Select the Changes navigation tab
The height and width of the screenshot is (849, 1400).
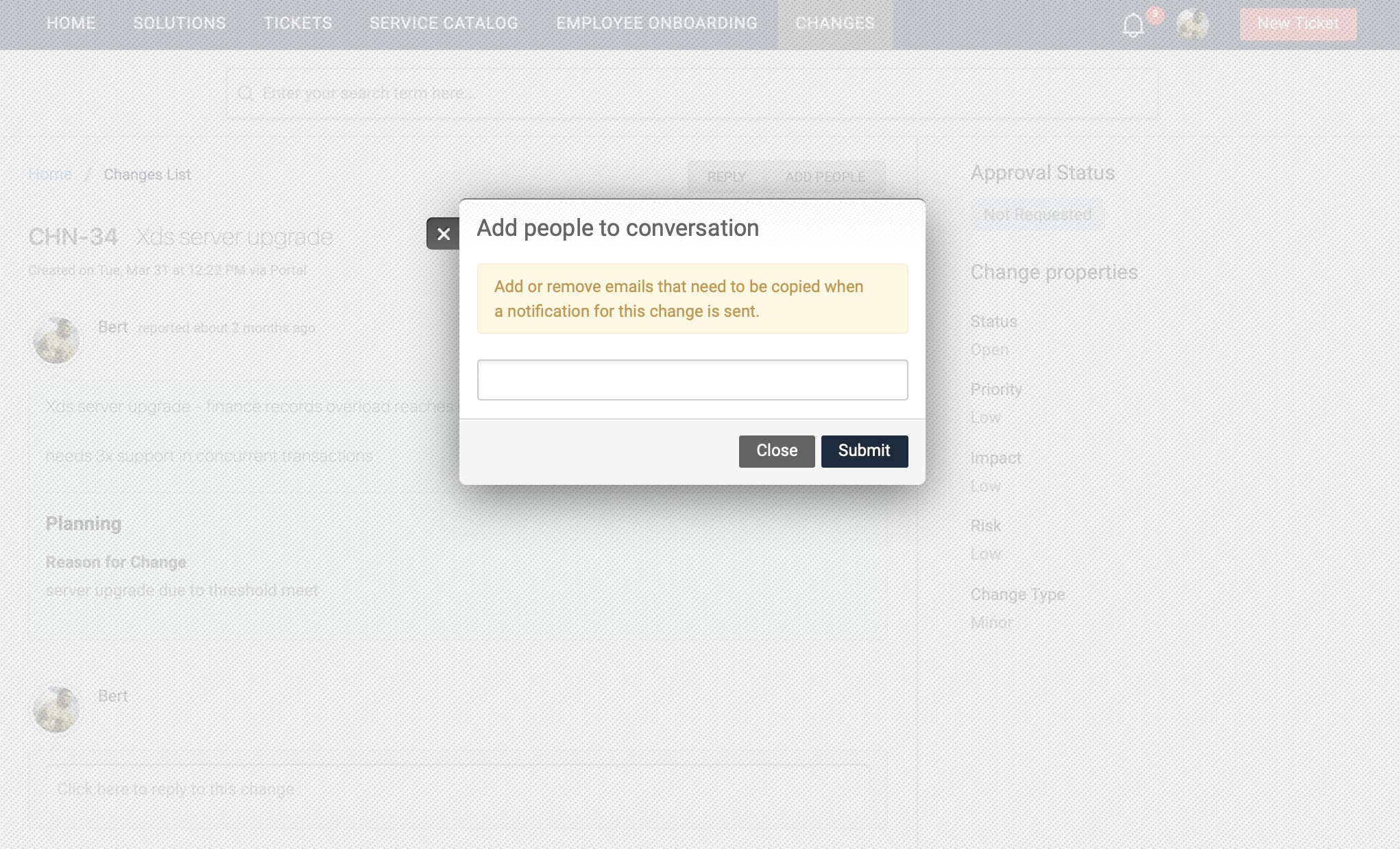point(834,23)
